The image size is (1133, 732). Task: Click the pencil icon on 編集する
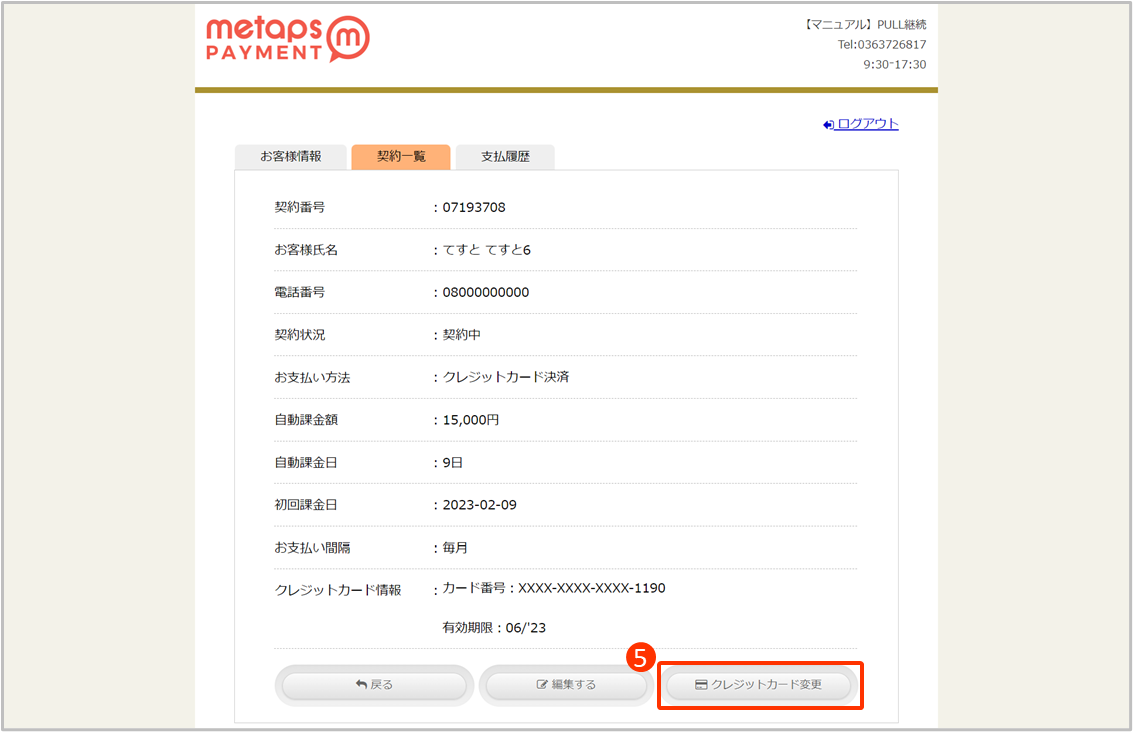543,685
